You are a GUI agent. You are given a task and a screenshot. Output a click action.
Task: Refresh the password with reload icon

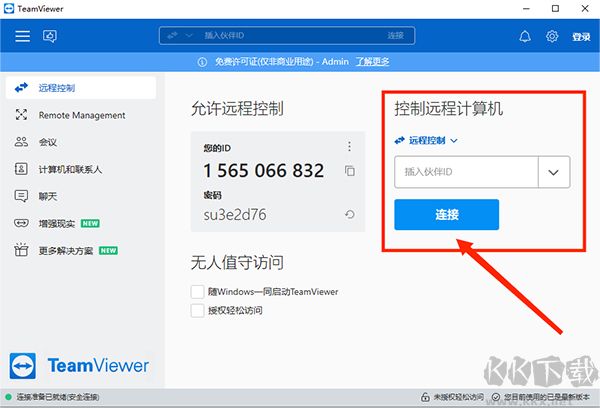coord(349,214)
